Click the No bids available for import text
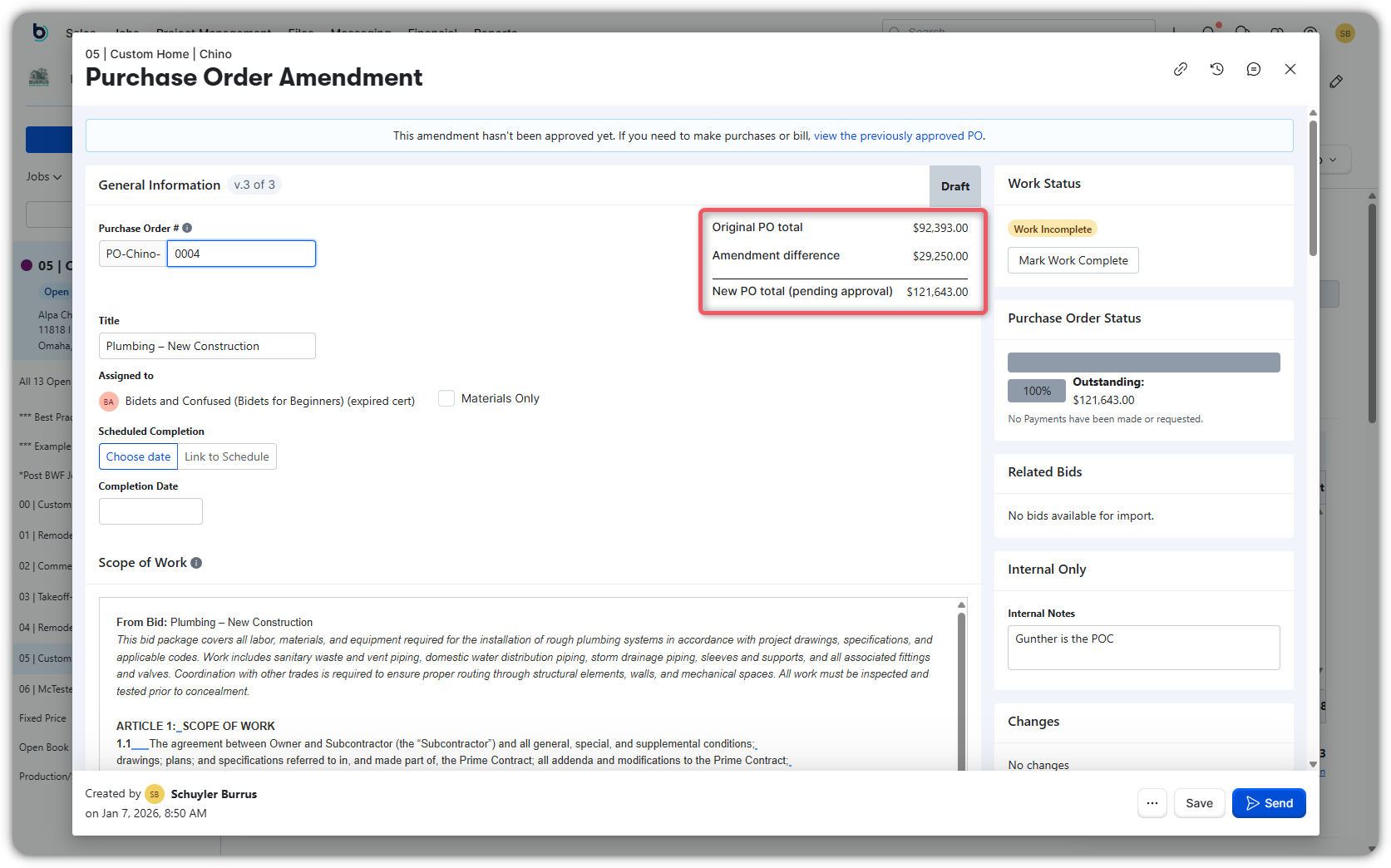Image resolution: width=1391 pixels, height=868 pixels. (x=1080, y=515)
